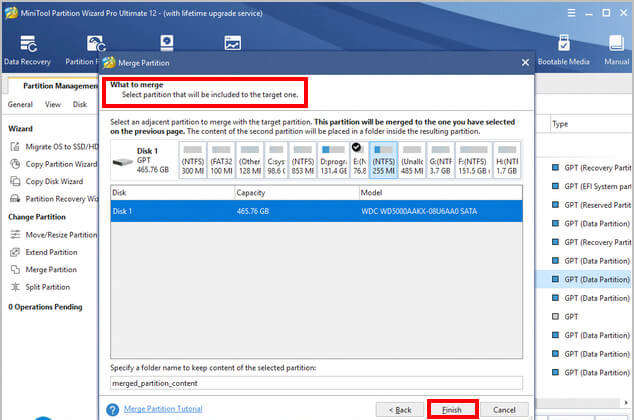Select the NTFS 853 MB partition block

[x=303, y=160]
